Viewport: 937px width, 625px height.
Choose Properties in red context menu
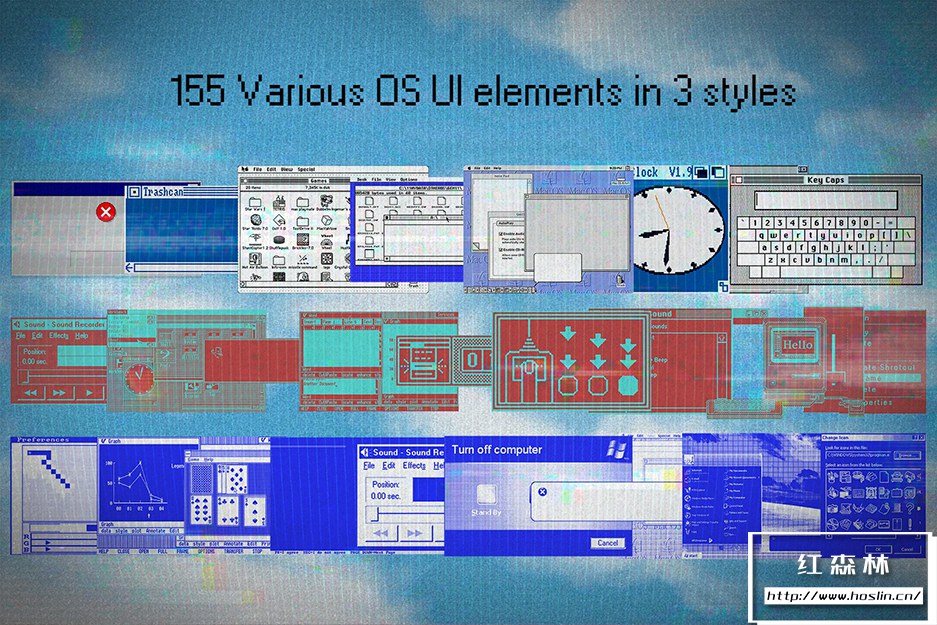[x=878, y=403]
